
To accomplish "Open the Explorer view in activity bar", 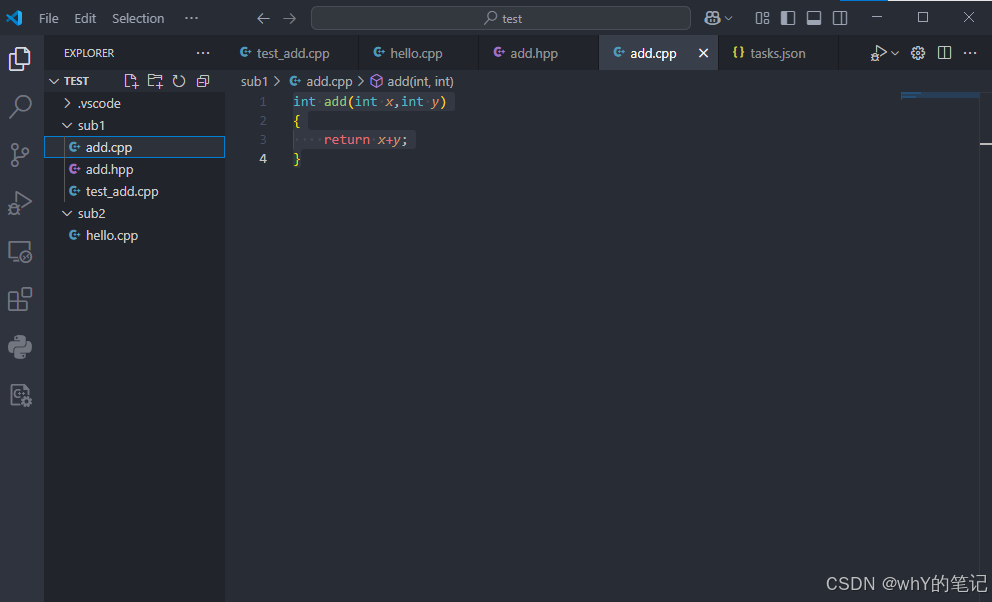I will (x=20, y=59).
